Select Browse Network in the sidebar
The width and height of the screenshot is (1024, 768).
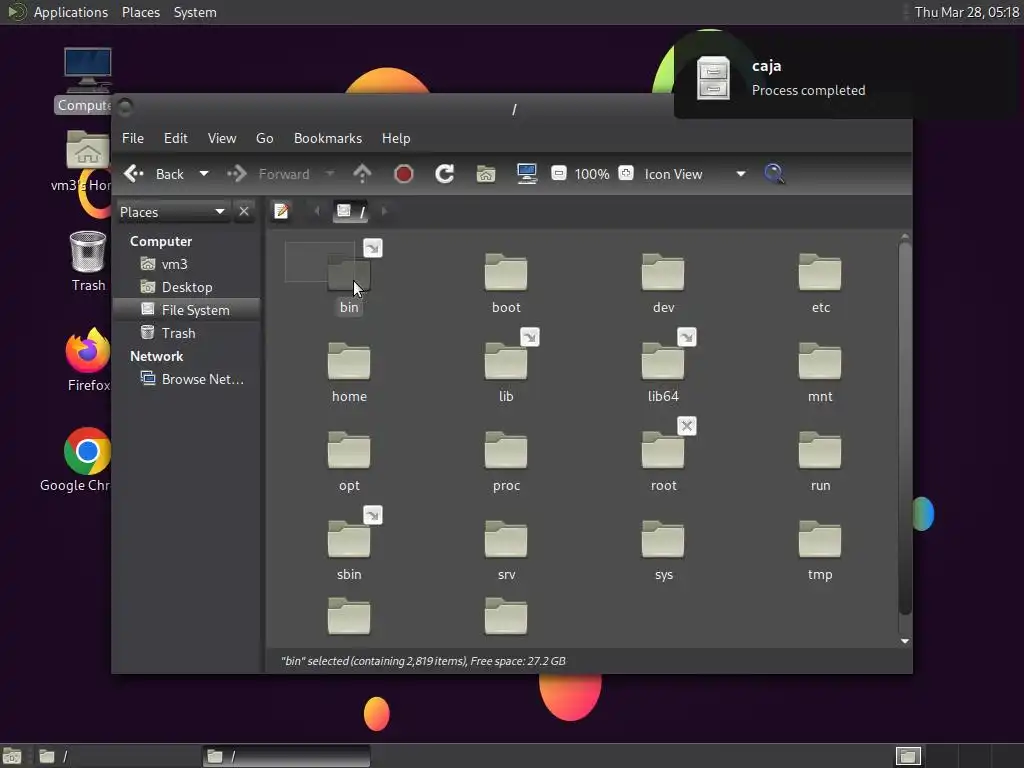188,379
